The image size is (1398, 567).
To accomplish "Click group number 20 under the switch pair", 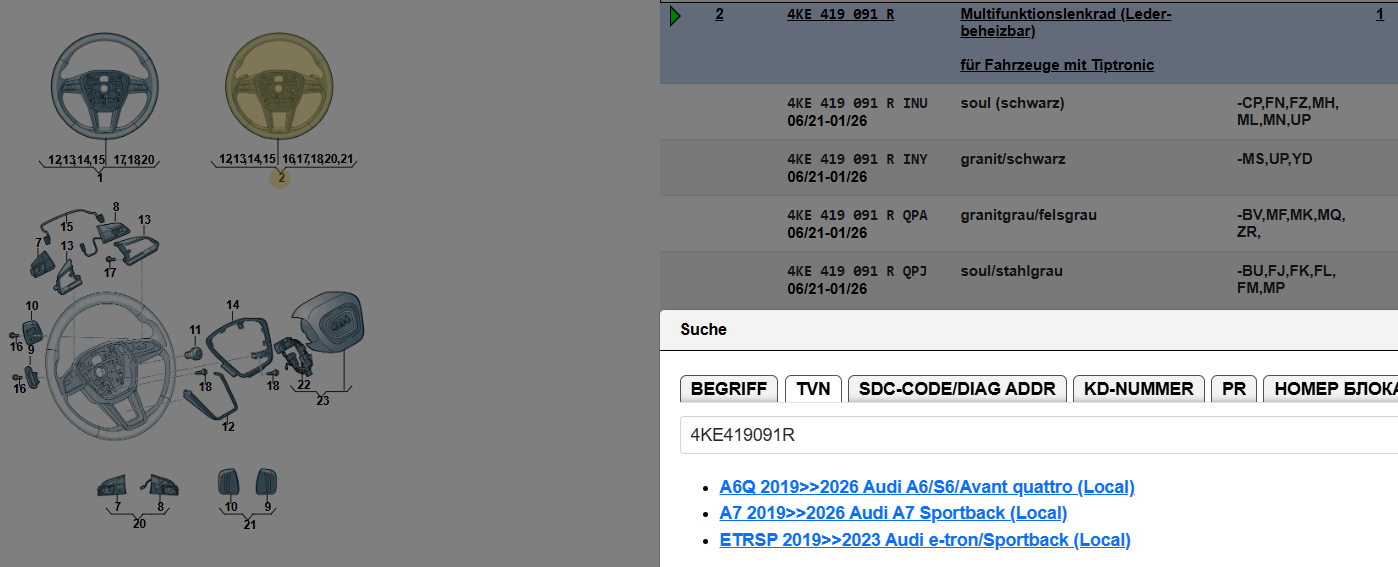I will (x=139, y=524).
